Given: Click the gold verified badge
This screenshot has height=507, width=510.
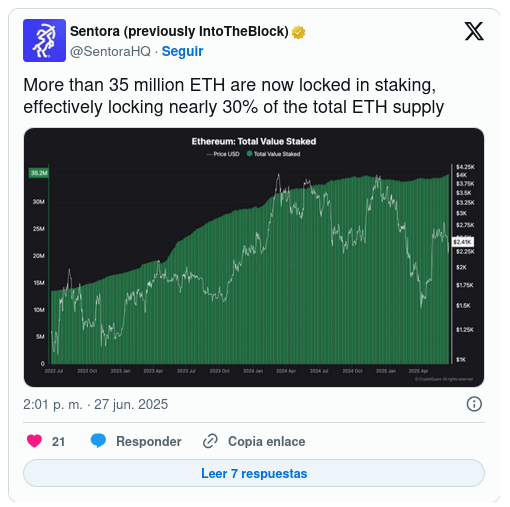Looking at the screenshot, I should pos(298,32).
